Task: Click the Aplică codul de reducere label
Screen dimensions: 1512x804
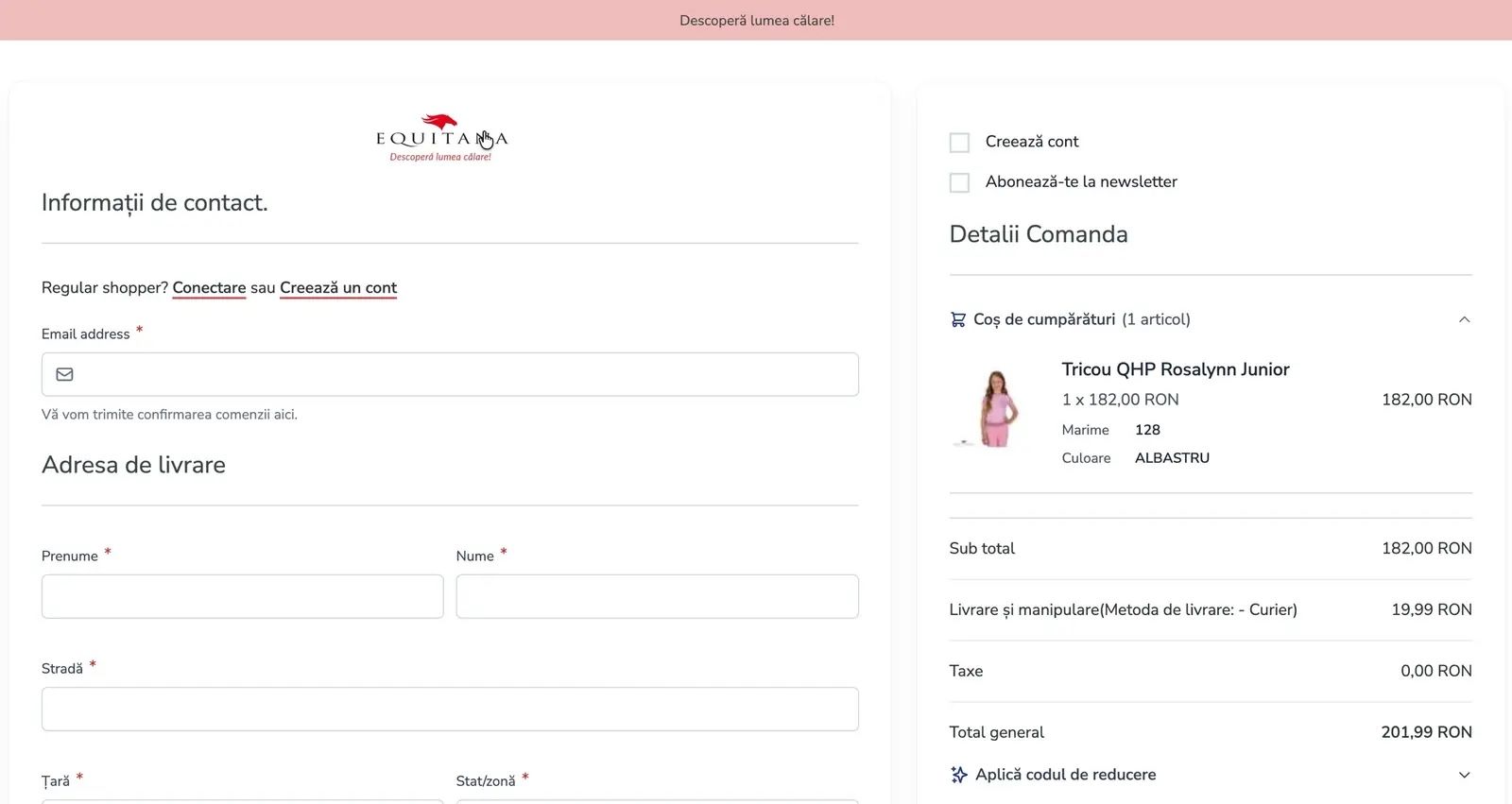Action: [1066, 775]
